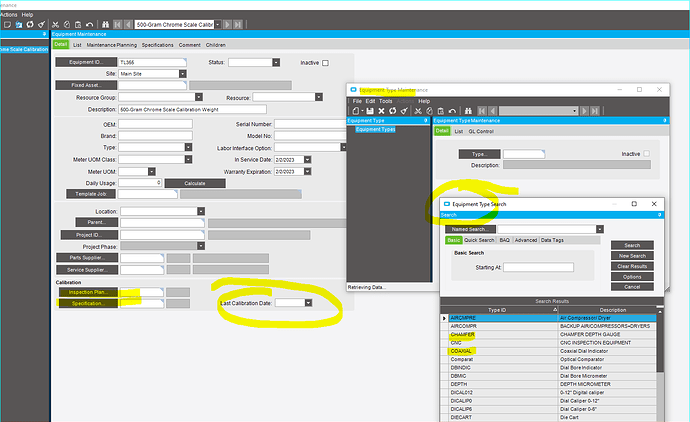Viewport: 690px width, 422px height.
Task: Click the binoculars Search icon in the main toolbar
Action: pos(105,25)
